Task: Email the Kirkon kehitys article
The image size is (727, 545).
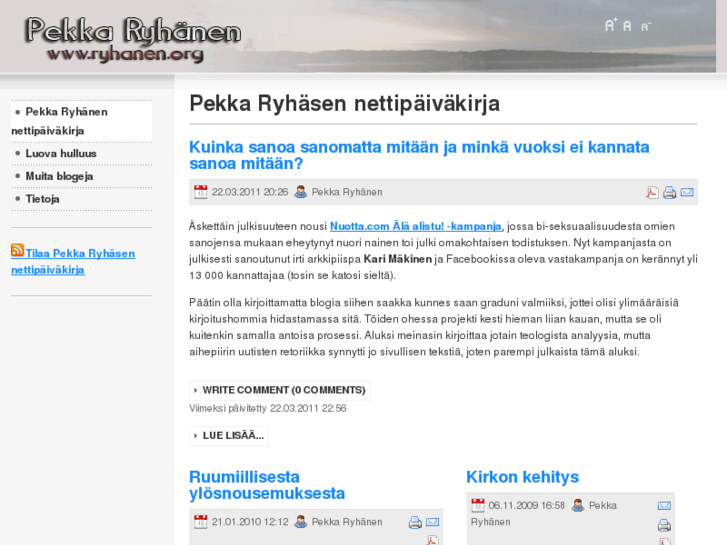Action: point(664,506)
